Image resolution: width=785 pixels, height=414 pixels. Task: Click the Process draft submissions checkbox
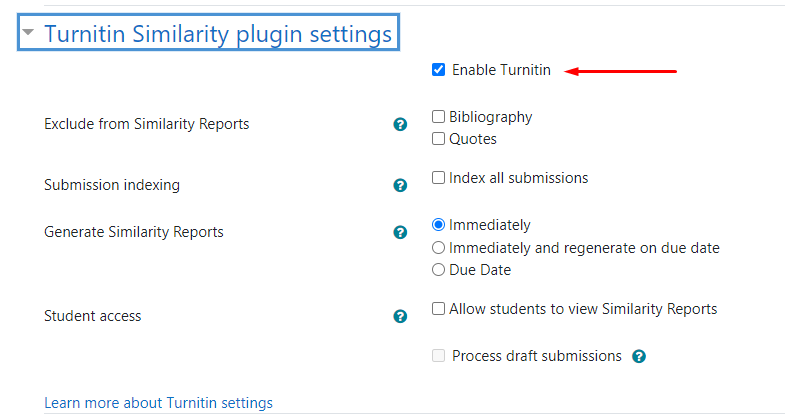click(439, 356)
